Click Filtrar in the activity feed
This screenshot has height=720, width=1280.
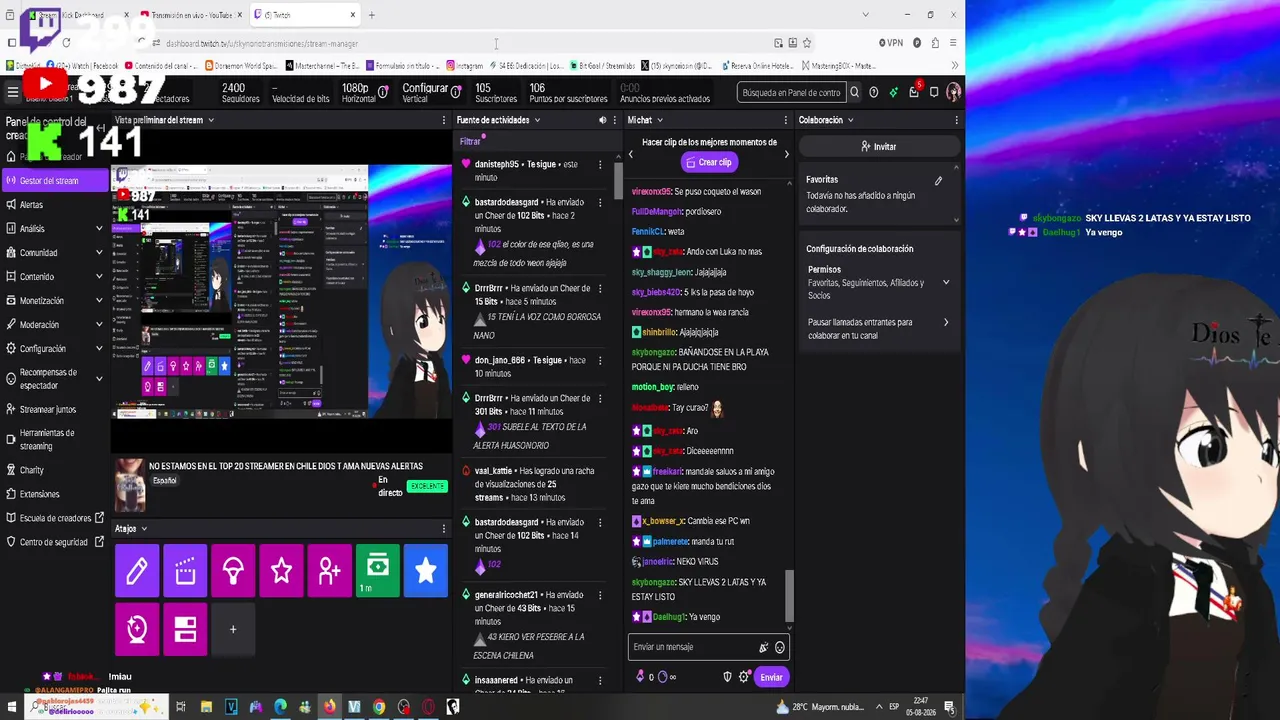470,142
